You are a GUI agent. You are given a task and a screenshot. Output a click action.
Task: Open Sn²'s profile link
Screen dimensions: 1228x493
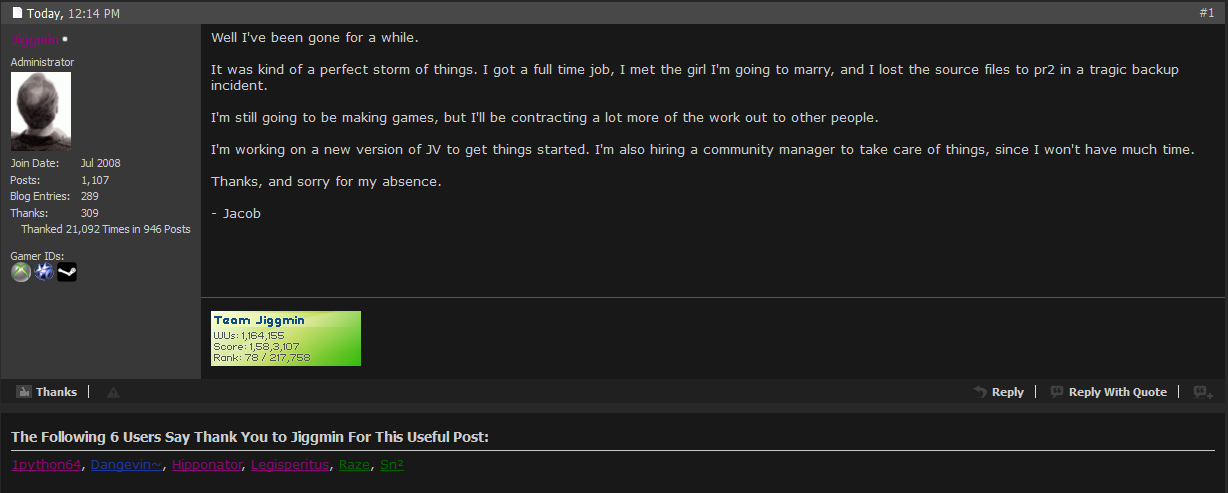[x=392, y=465]
